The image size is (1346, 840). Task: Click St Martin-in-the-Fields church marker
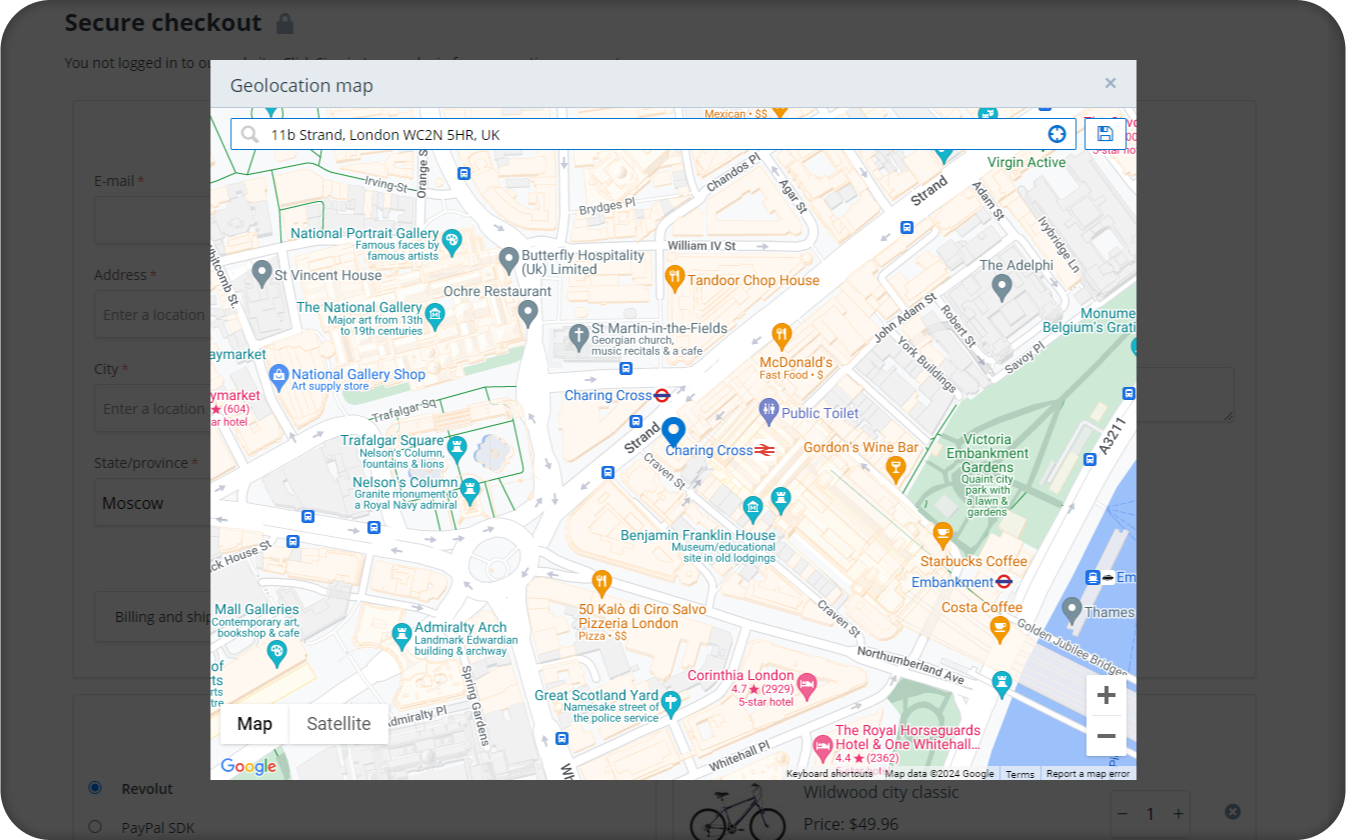tap(578, 337)
